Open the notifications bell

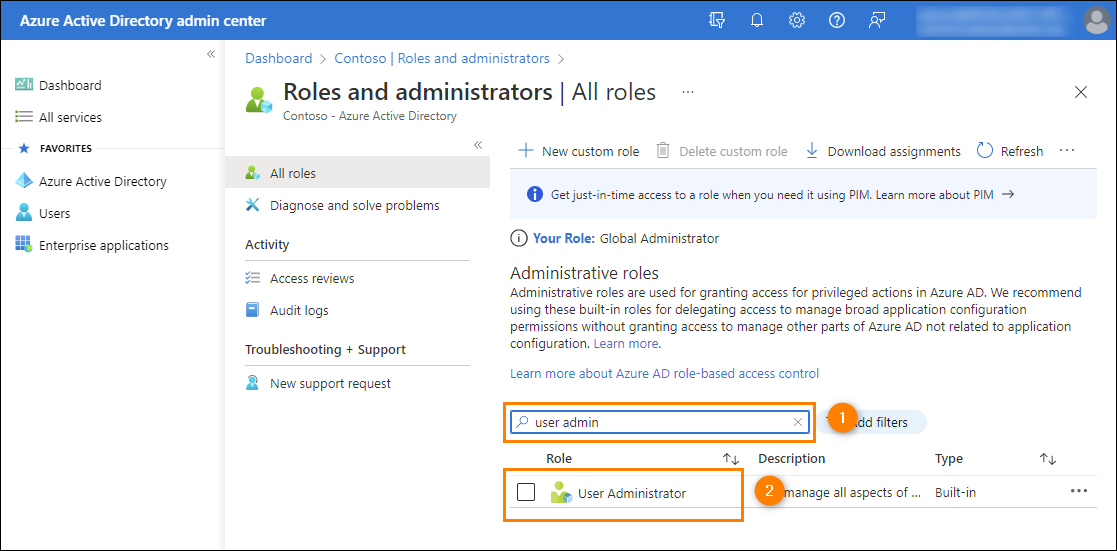click(x=757, y=21)
